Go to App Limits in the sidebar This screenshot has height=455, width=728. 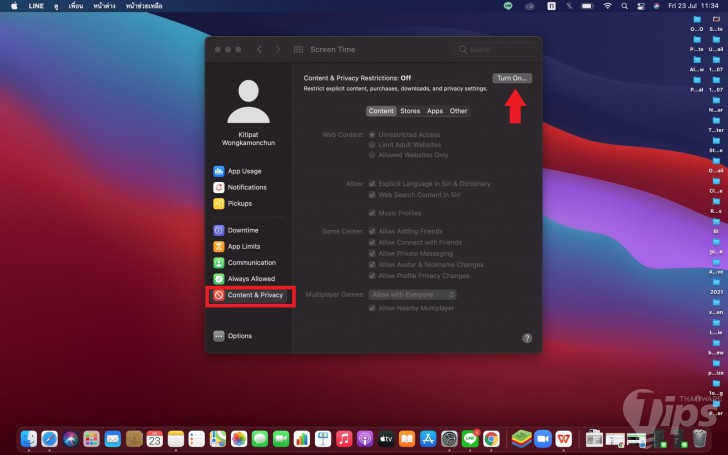point(237,247)
